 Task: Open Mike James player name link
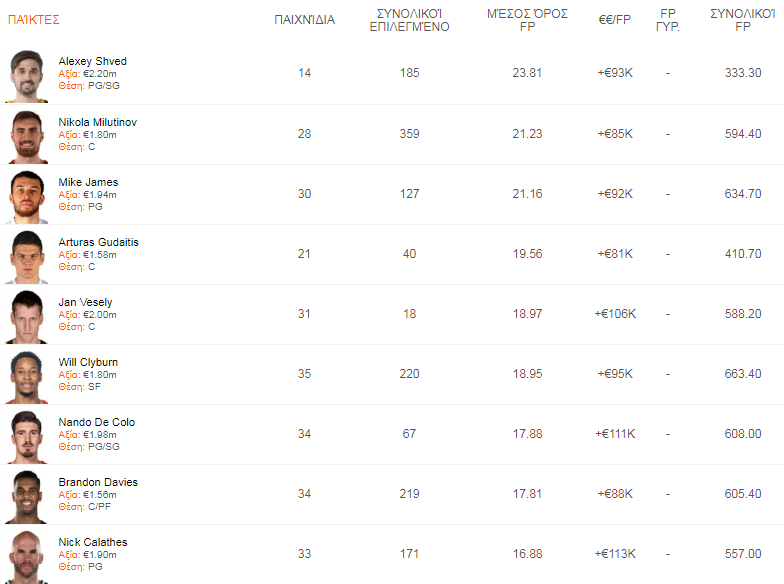pyautogui.click(x=88, y=182)
